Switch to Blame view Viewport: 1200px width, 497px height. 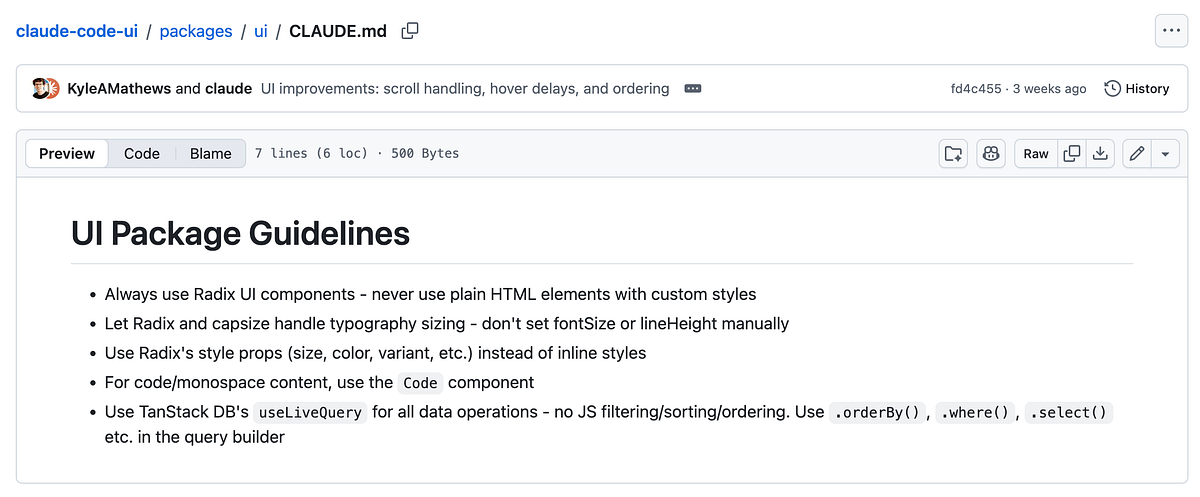click(211, 153)
